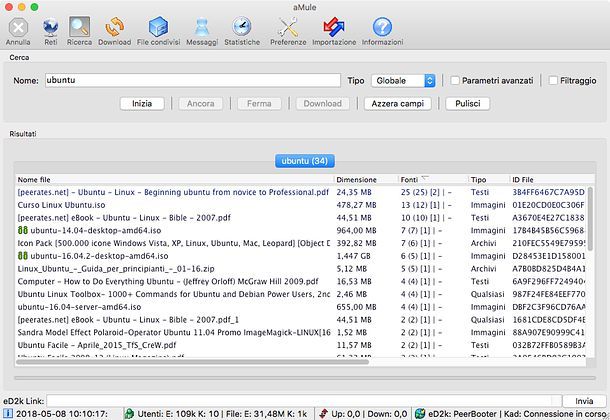This screenshot has height=420, width=610.
Task: Click the Pulisci button
Action: click(x=467, y=103)
